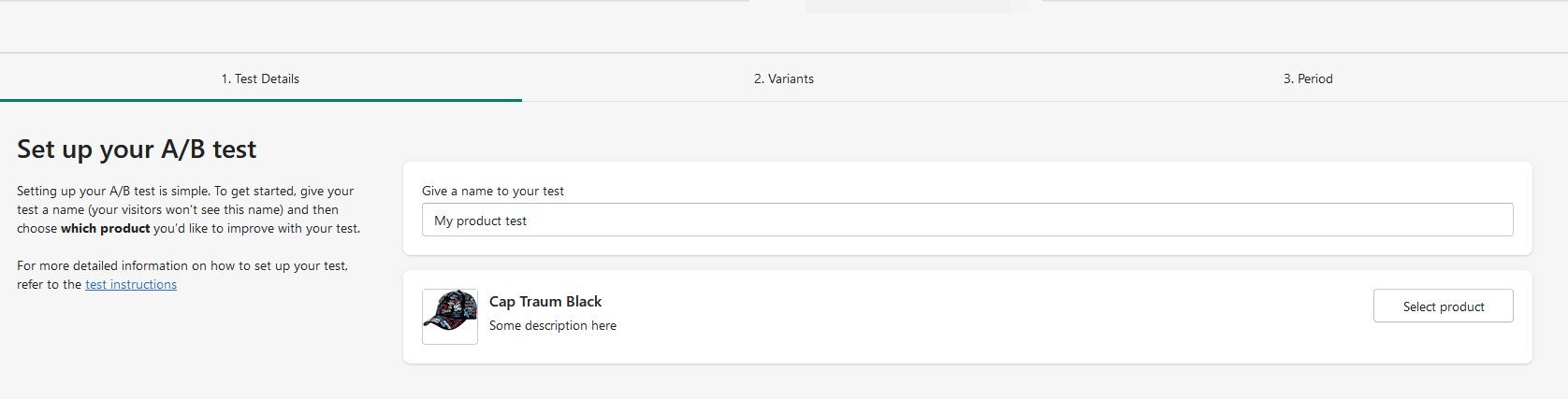Click the 'improve with your test' phrase
1568x399 pixels.
click(x=292, y=229)
